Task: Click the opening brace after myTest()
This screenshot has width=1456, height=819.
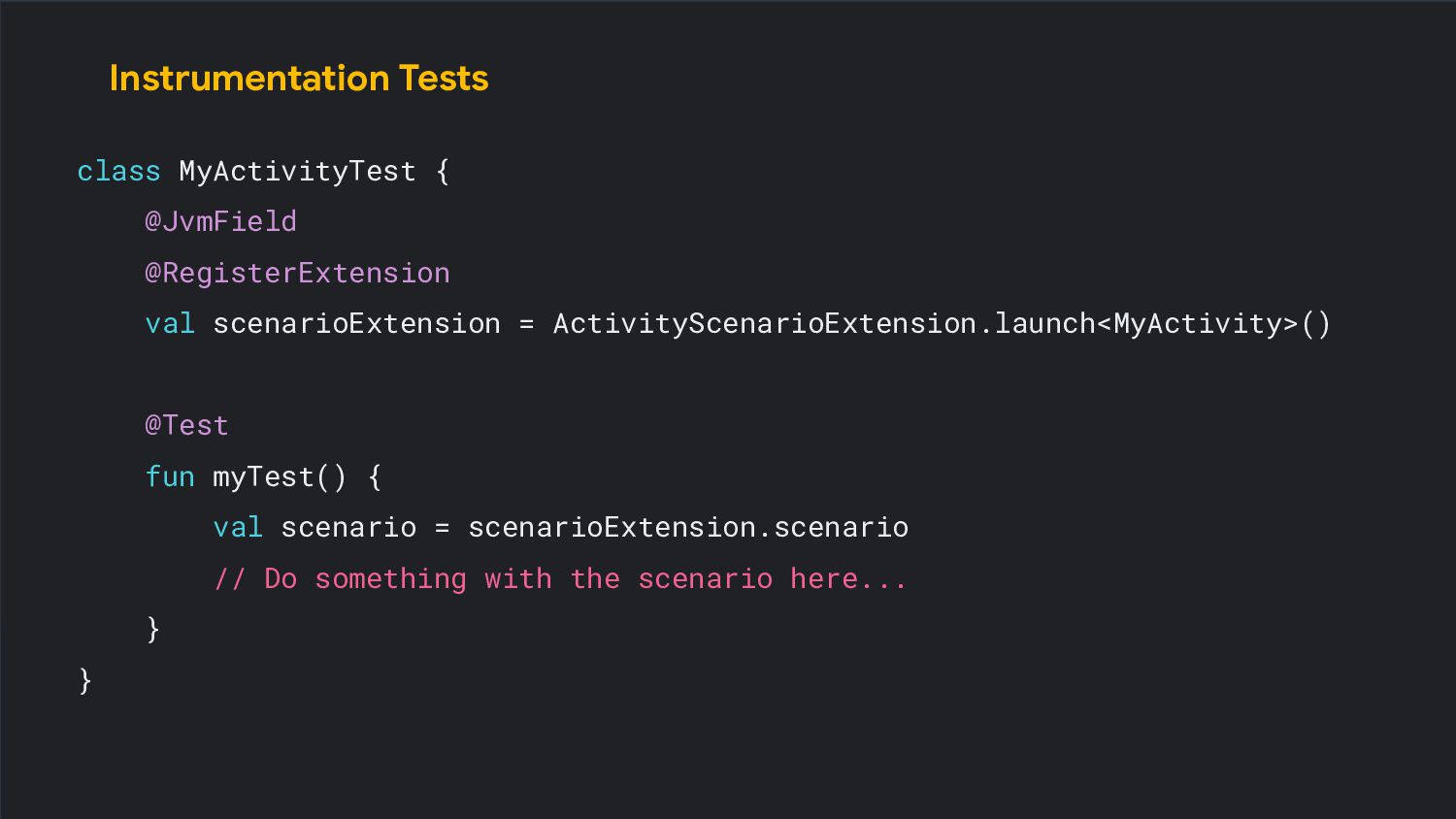Action: (x=375, y=477)
